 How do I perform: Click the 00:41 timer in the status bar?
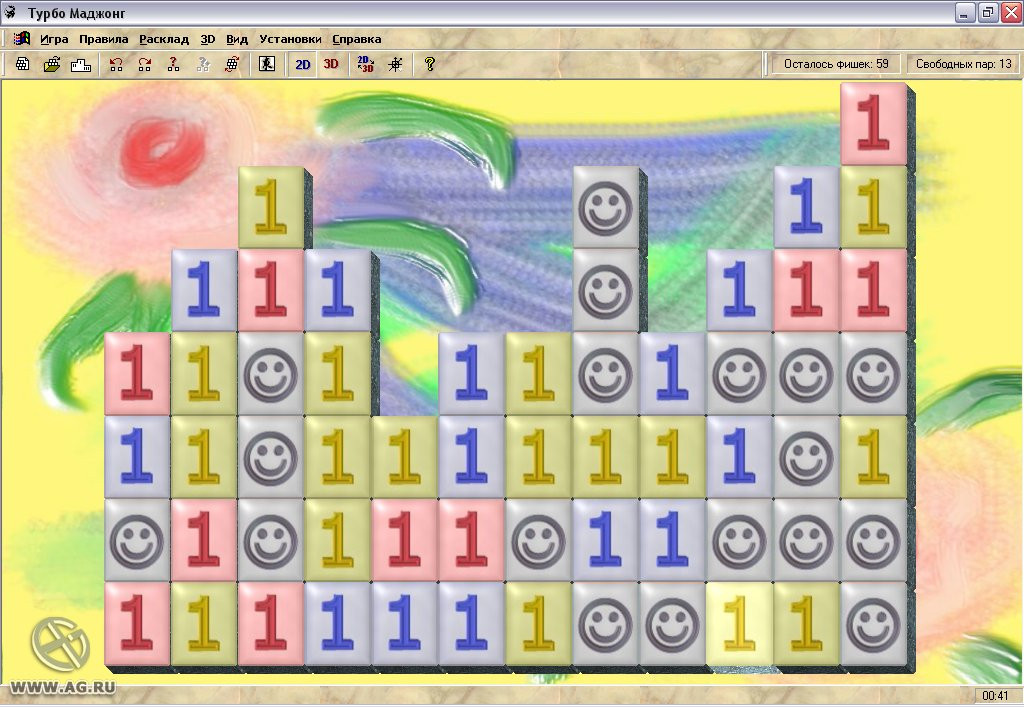pyautogui.click(x=995, y=696)
